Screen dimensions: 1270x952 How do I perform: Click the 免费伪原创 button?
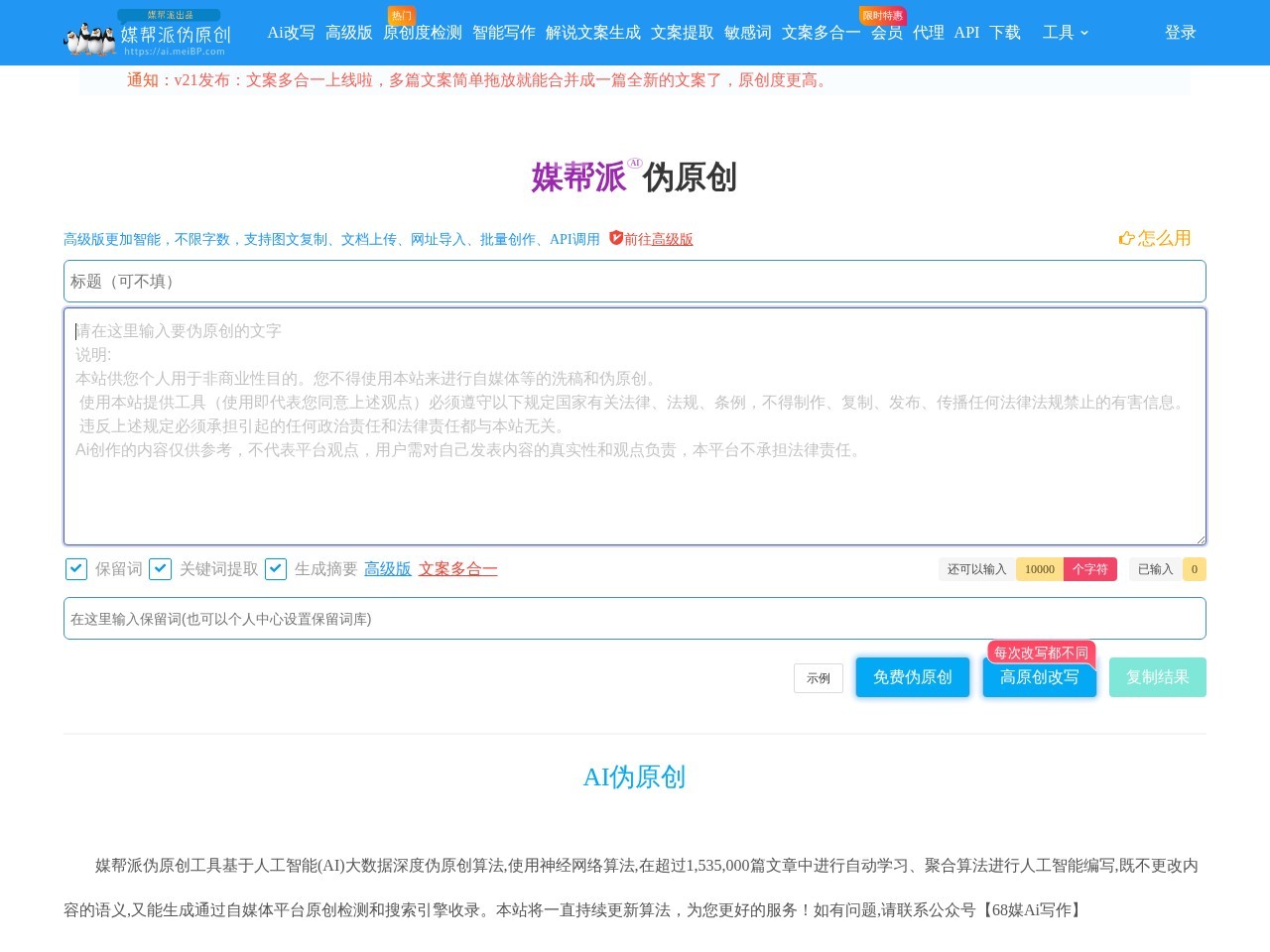click(912, 677)
